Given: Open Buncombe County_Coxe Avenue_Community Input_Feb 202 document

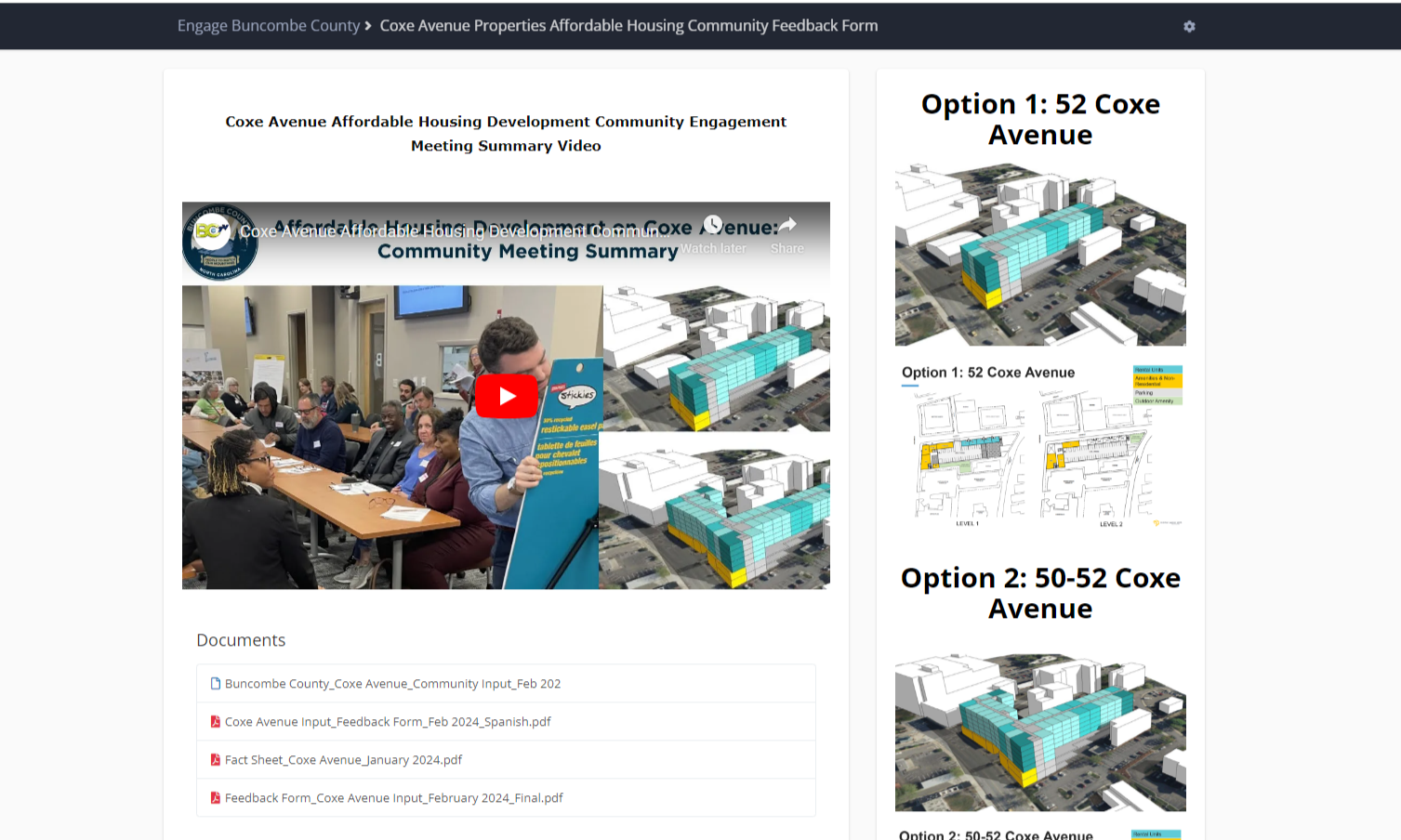Looking at the screenshot, I should click(392, 684).
